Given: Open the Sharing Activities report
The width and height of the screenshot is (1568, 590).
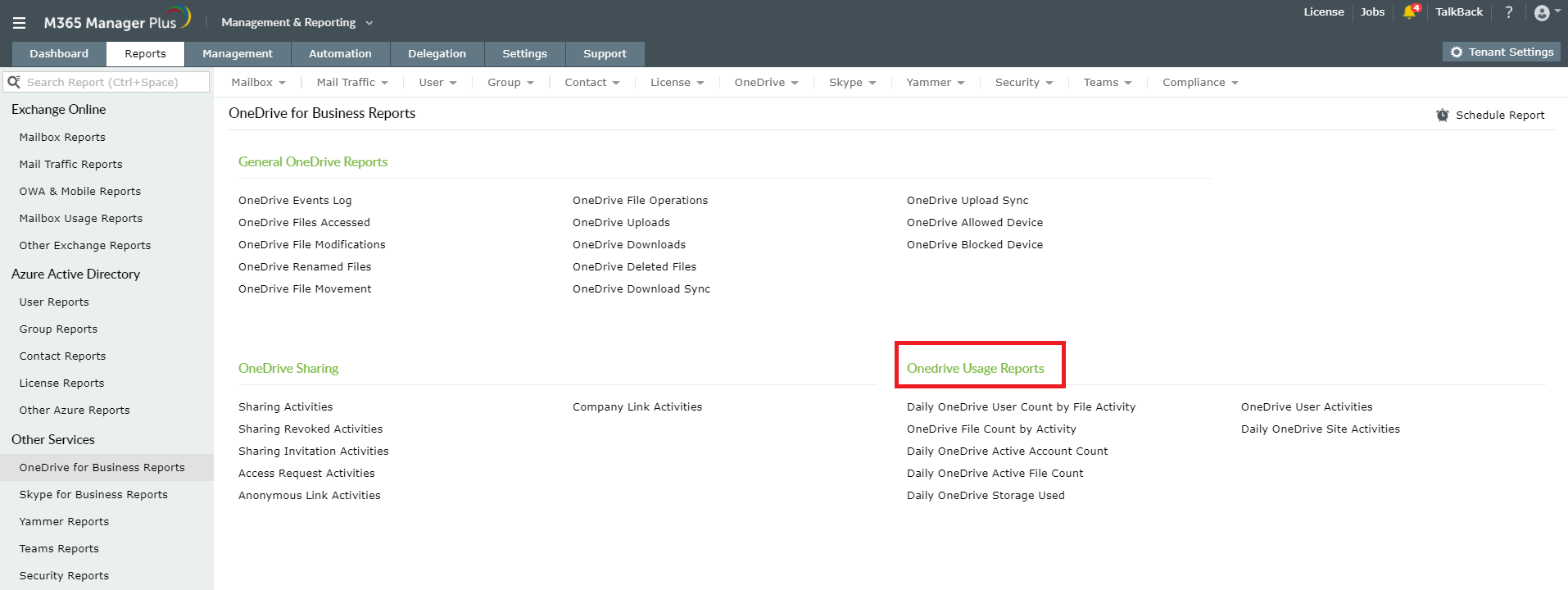Looking at the screenshot, I should (x=285, y=407).
